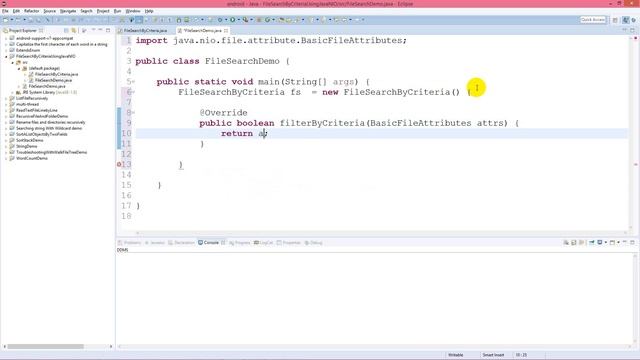Click the Pin Console icon

tap(591, 242)
